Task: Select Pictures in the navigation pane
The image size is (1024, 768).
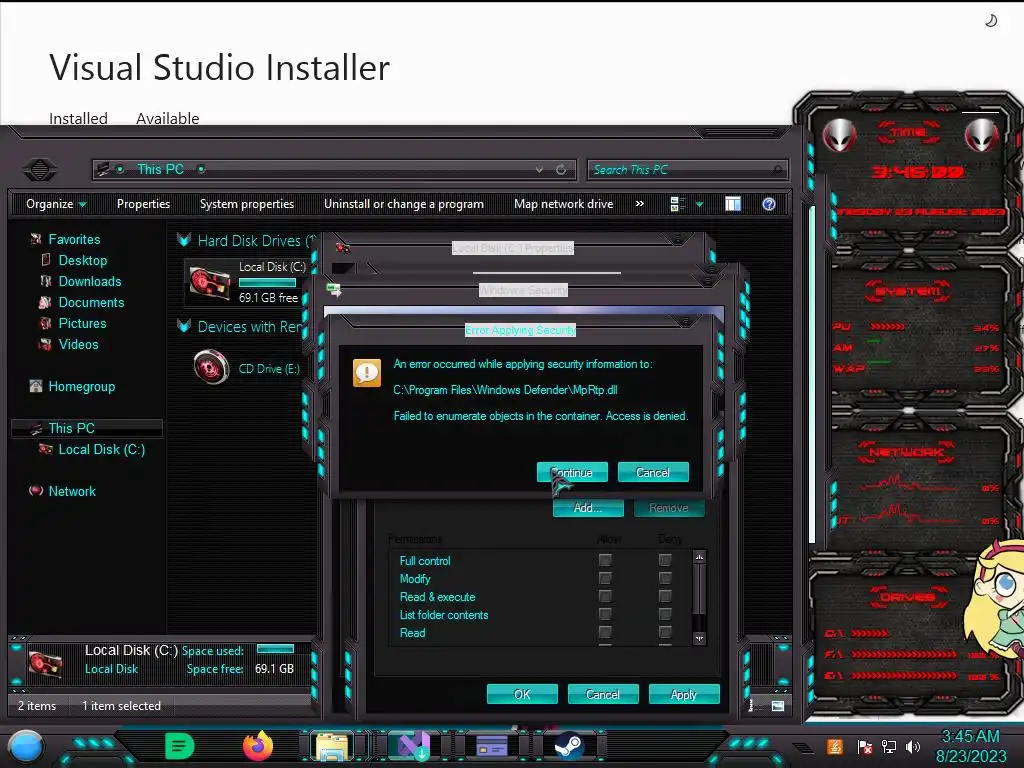Action: pyautogui.click(x=82, y=323)
